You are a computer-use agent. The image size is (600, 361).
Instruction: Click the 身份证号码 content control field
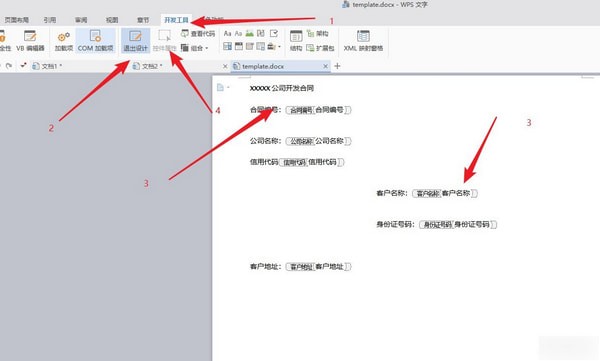coord(458,224)
